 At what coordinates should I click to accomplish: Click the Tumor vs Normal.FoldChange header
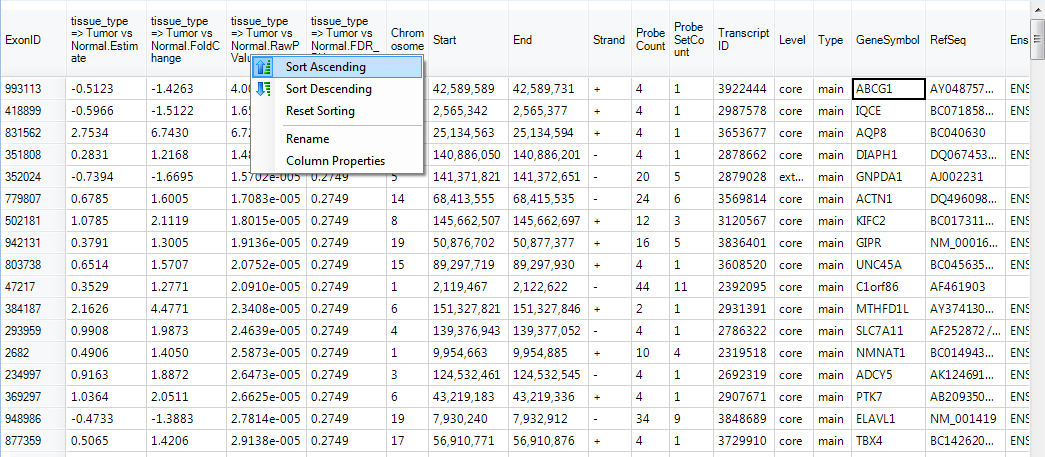coord(187,40)
